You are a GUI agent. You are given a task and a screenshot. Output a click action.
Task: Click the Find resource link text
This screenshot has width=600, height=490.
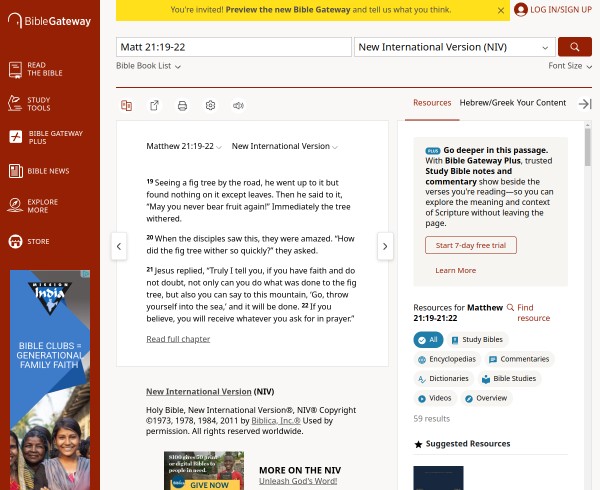[x=533, y=313]
